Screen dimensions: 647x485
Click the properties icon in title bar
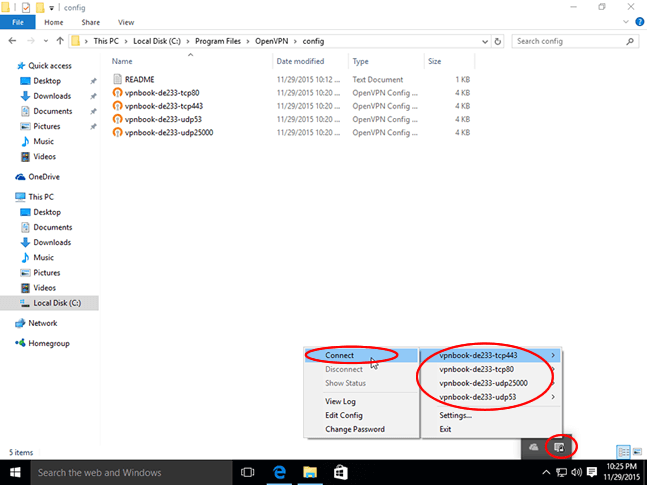pos(26,7)
